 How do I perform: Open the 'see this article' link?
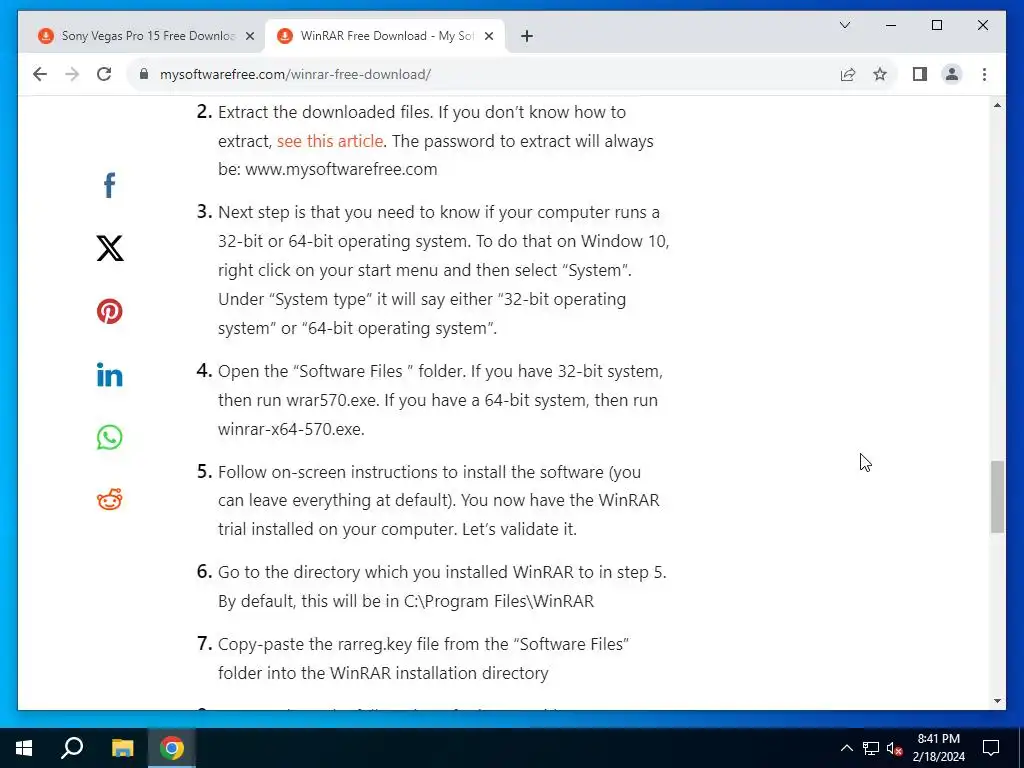pyautogui.click(x=330, y=141)
